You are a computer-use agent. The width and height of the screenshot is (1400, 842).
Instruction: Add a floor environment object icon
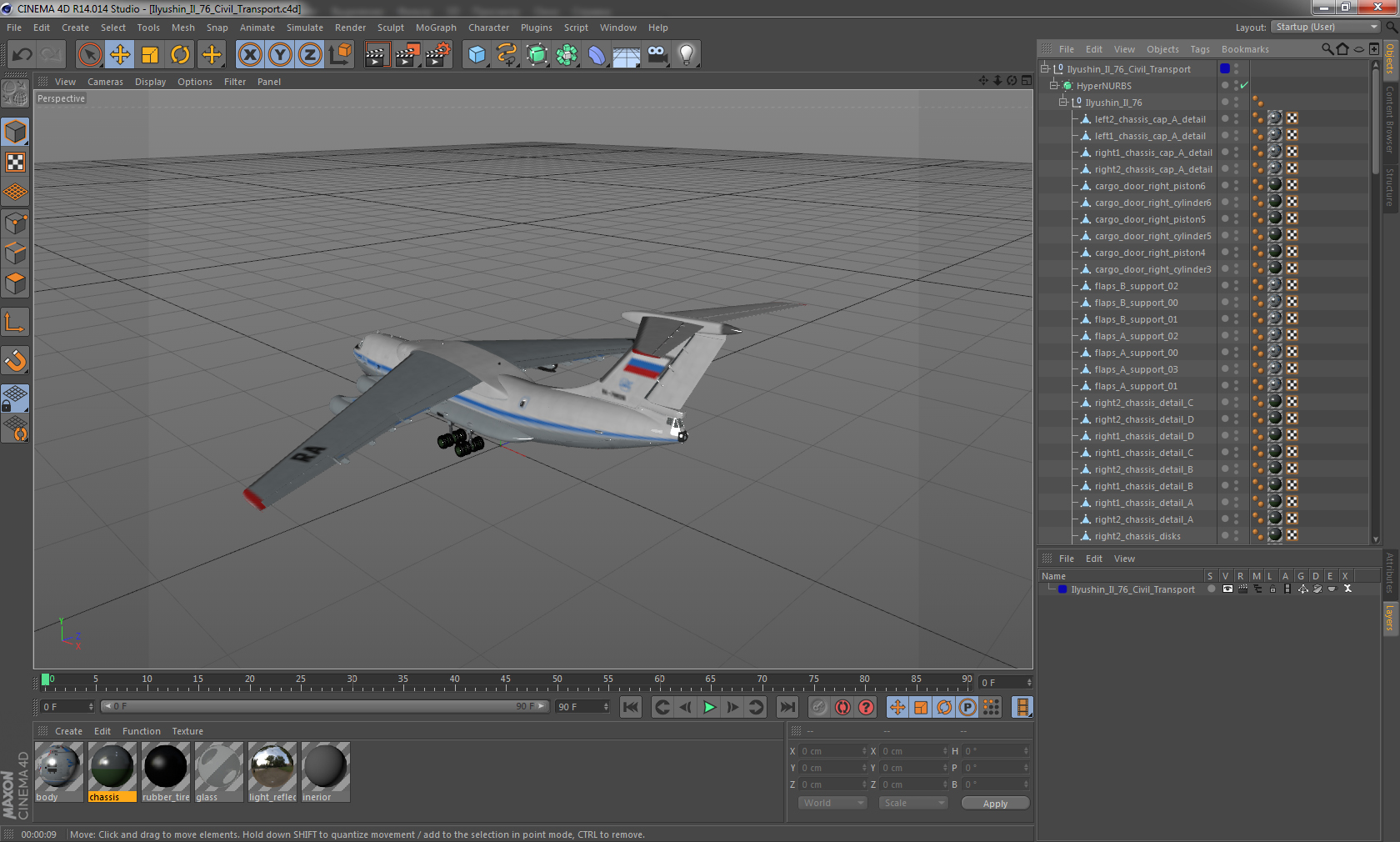627,55
